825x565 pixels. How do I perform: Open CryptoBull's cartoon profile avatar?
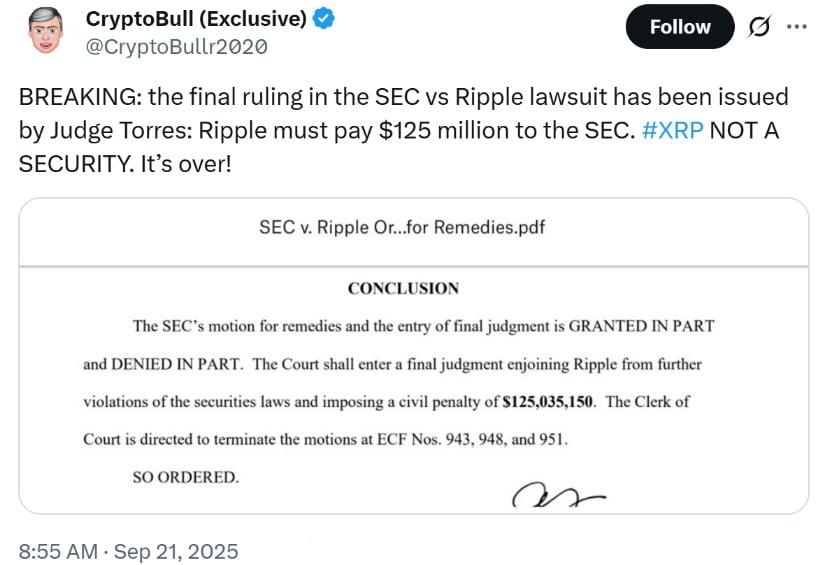click(x=46, y=31)
